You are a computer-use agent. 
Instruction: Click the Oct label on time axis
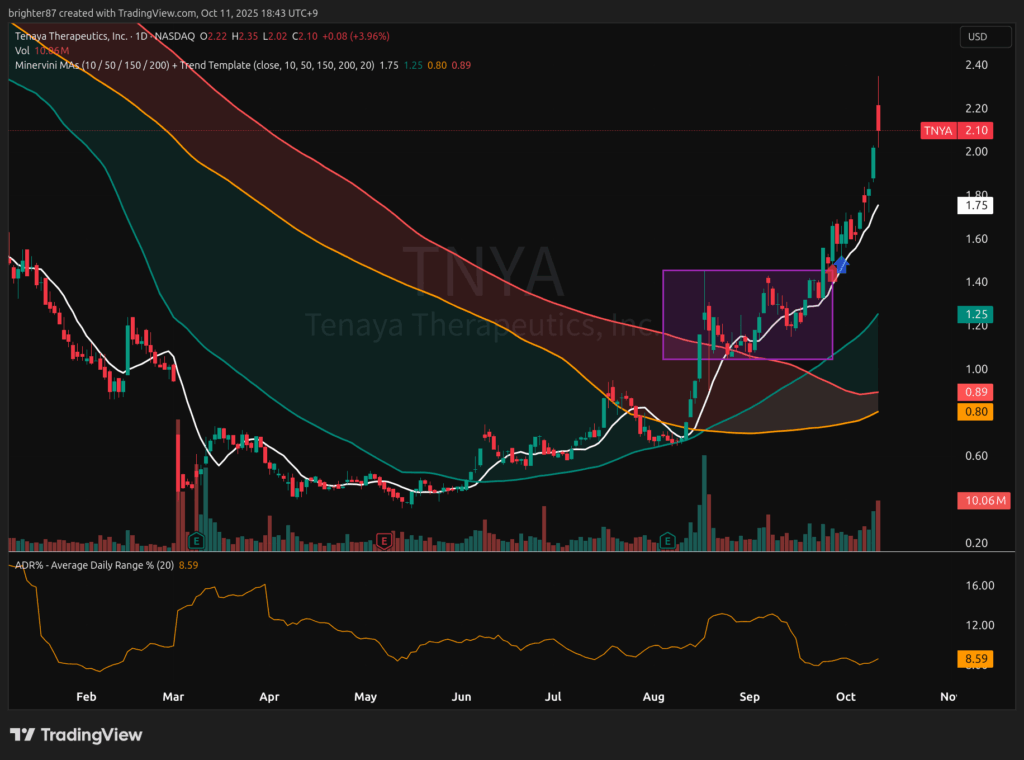[849, 696]
